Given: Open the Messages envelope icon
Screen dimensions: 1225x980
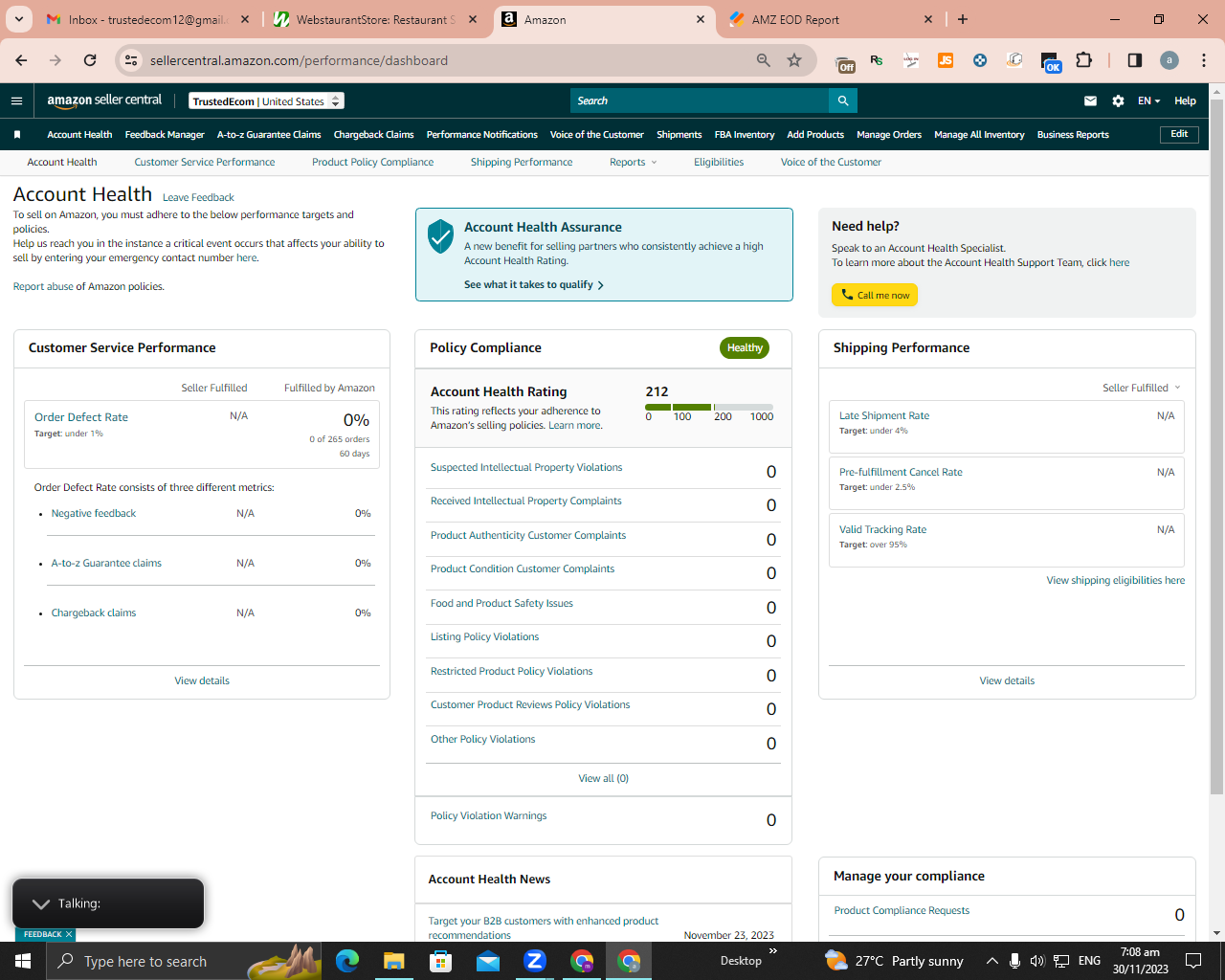Looking at the screenshot, I should (x=1090, y=100).
